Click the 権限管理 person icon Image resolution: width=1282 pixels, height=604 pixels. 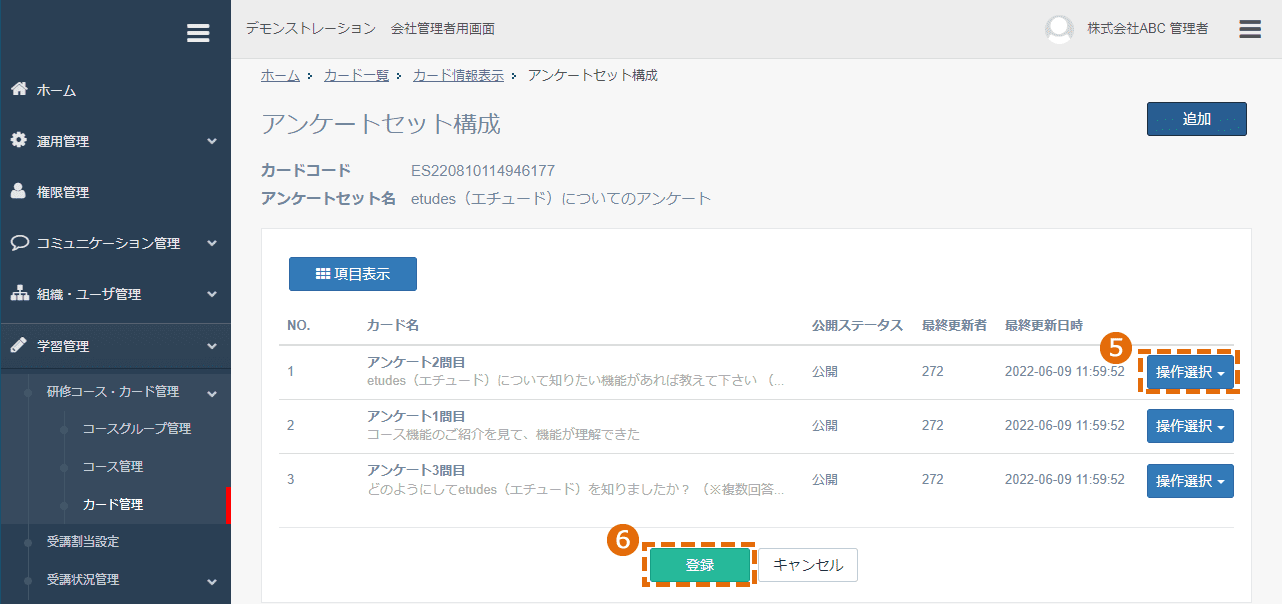[x=19, y=191]
